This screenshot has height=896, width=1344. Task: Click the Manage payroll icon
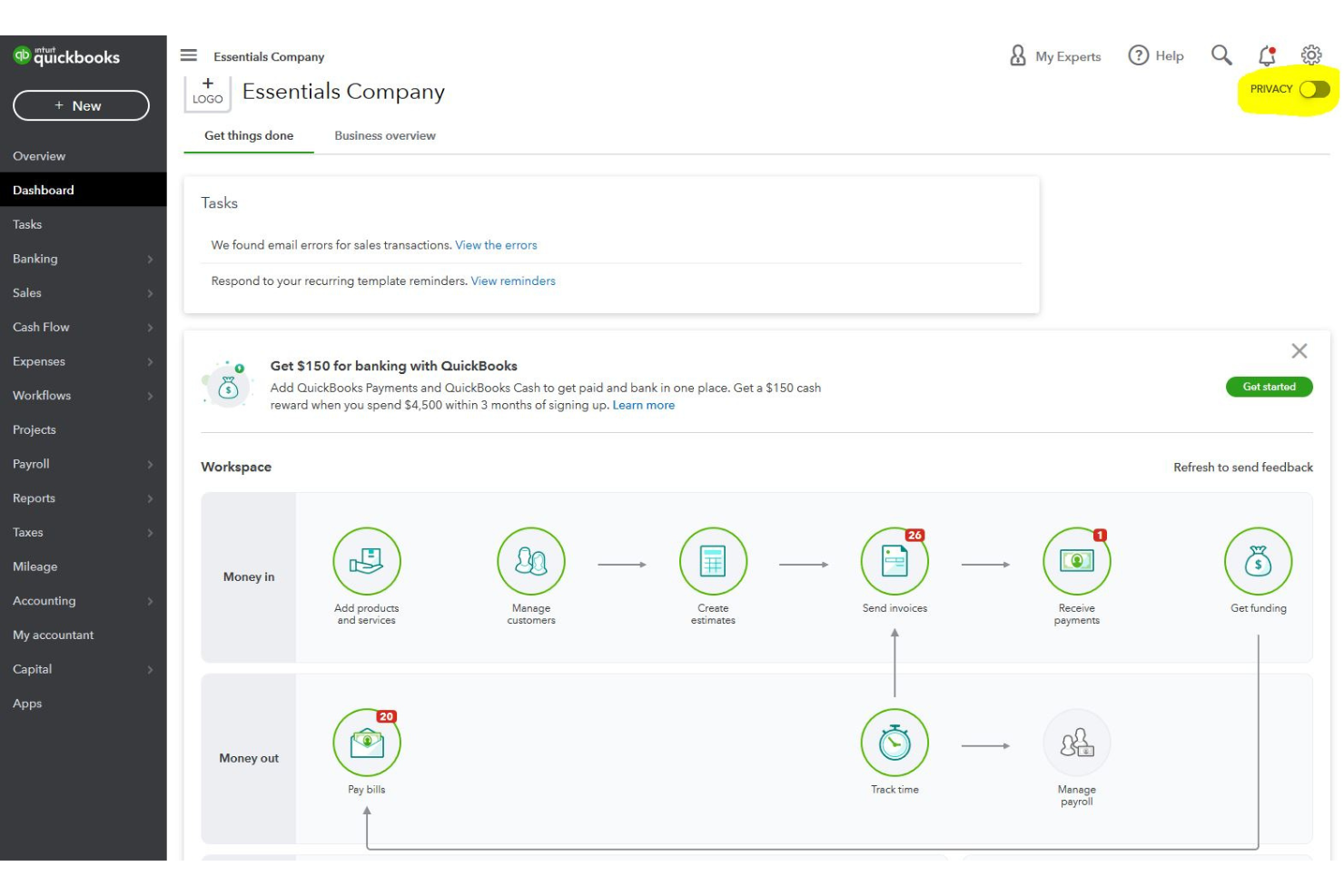[1077, 743]
